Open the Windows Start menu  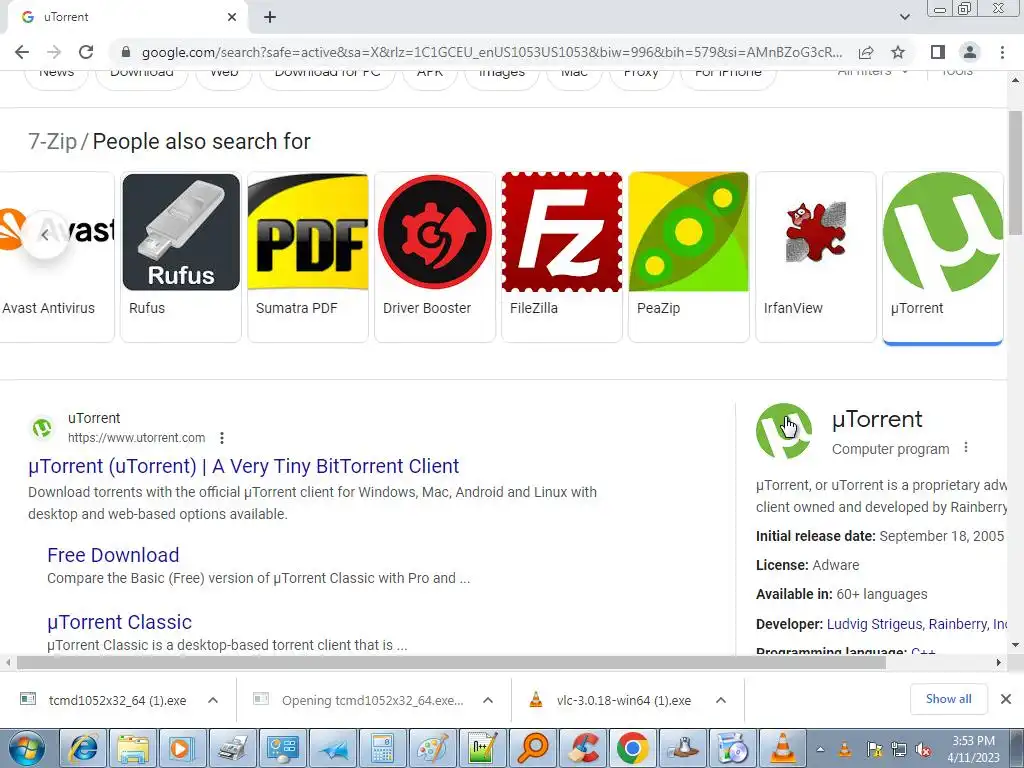26,748
